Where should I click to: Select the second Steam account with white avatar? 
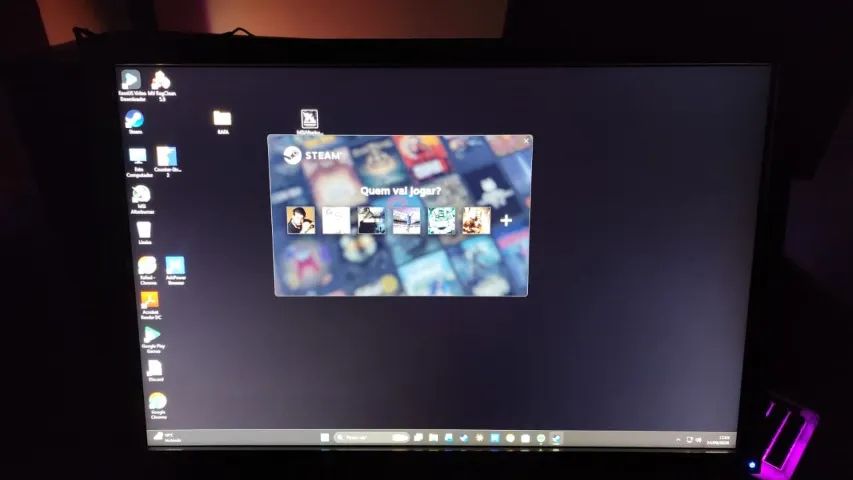[x=336, y=220]
